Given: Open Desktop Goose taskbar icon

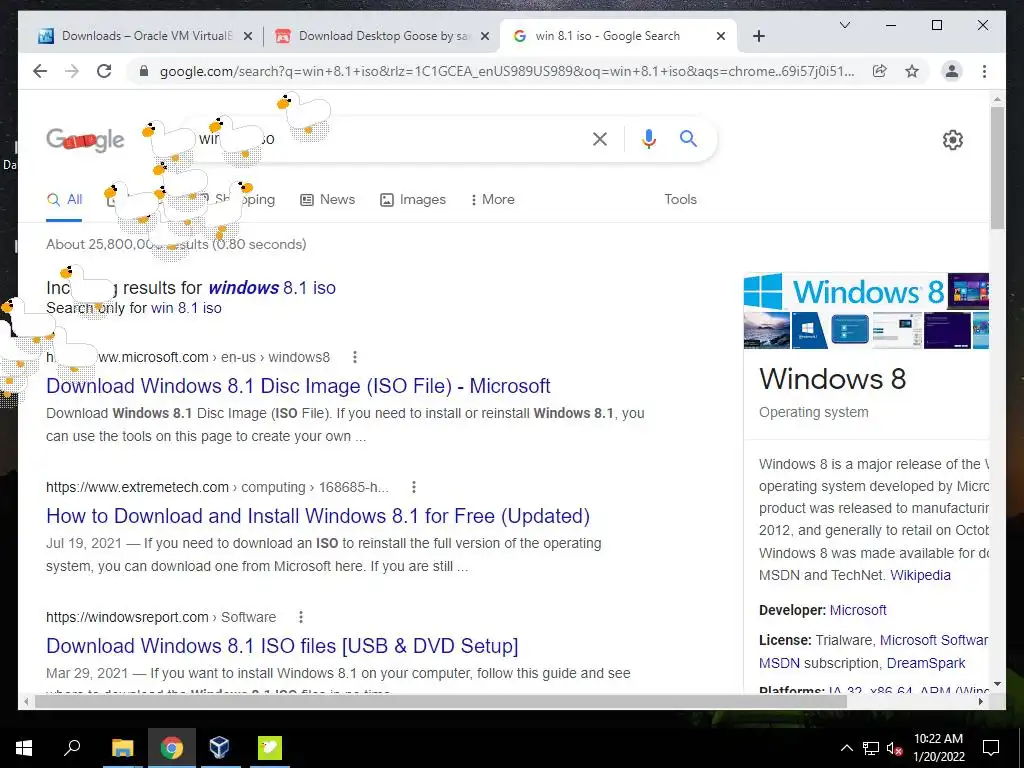Looking at the screenshot, I should pyautogui.click(x=269, y=748).
